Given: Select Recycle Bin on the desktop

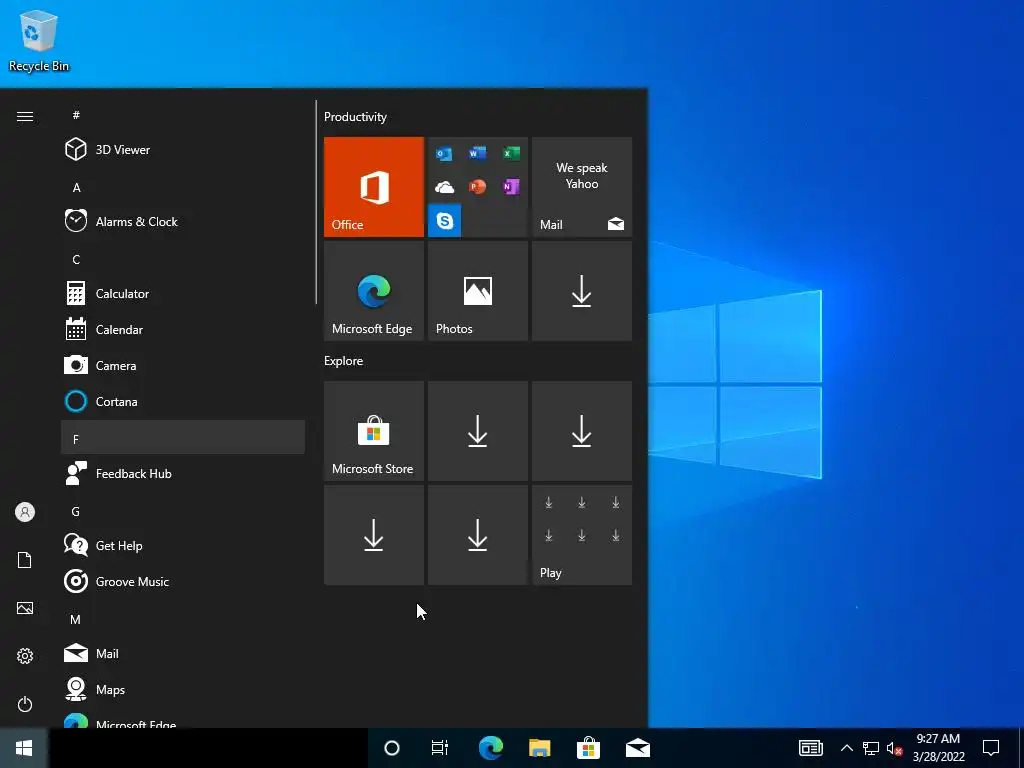Looking at the screenshot, I should (x=39, y=40).
